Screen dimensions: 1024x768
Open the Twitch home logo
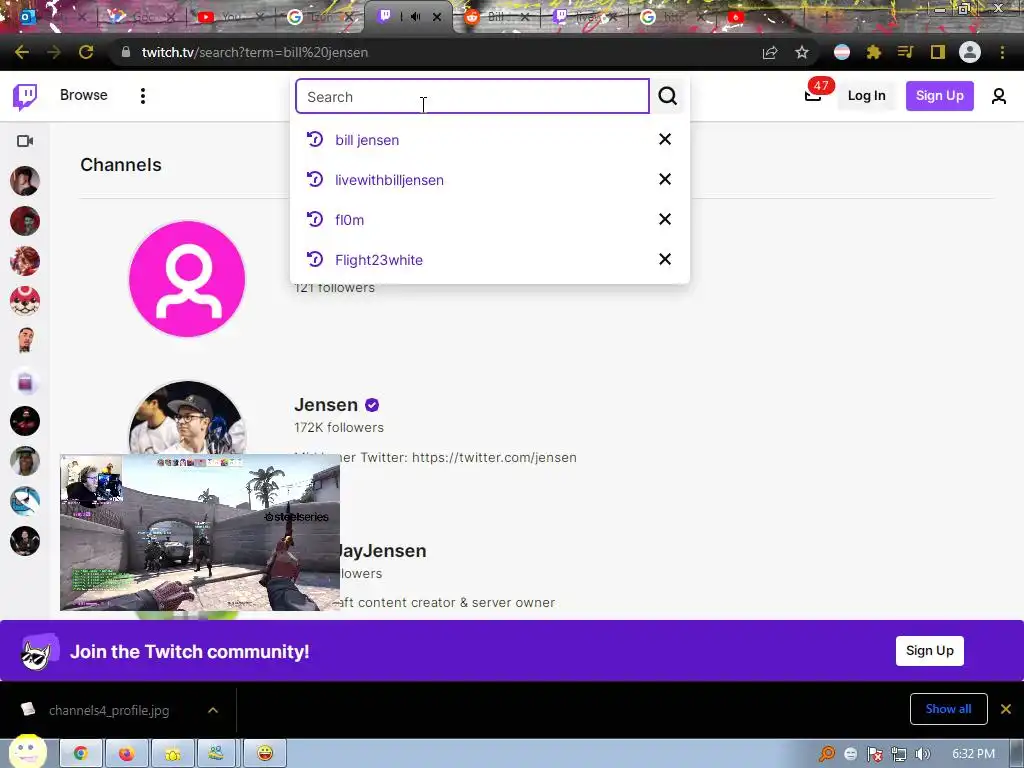tap(25, 97)
